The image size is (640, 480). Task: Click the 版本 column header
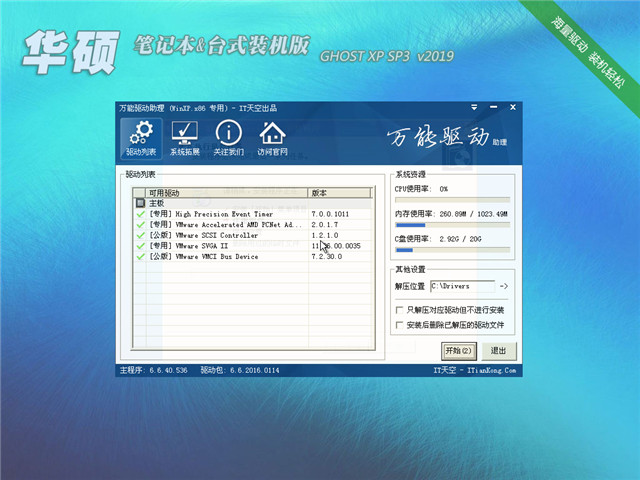point(339,193)
